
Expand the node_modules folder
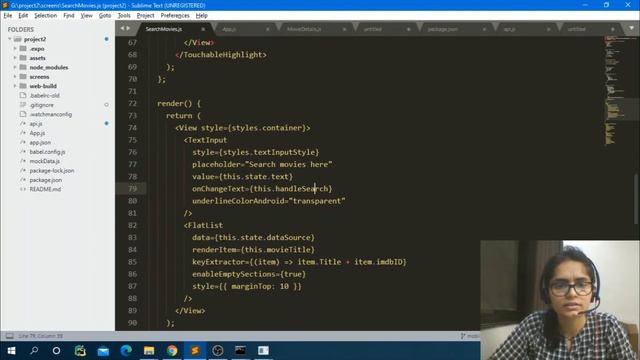click(15, 67)
